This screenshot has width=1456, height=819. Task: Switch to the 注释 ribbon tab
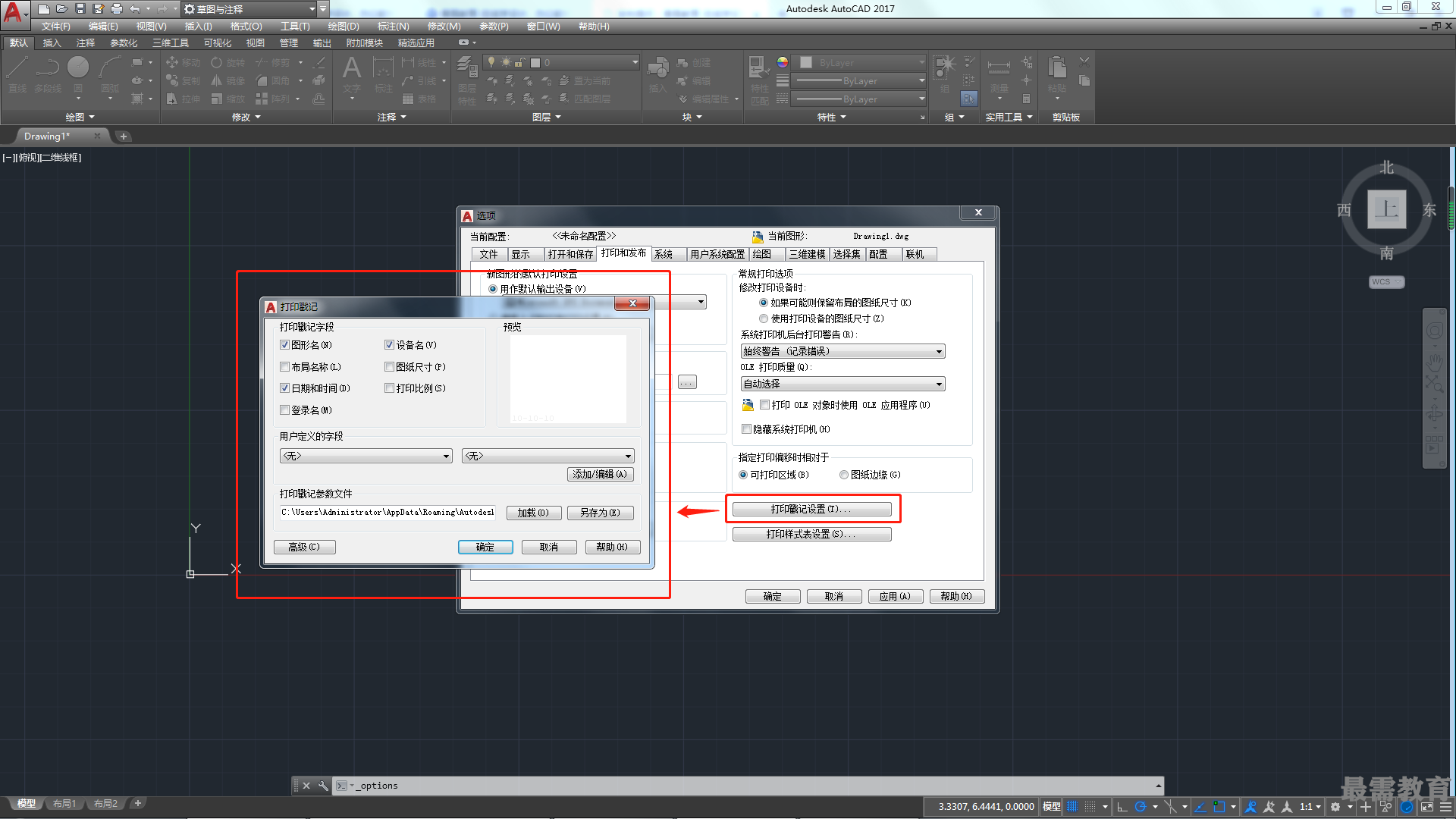tap(86, 43)
